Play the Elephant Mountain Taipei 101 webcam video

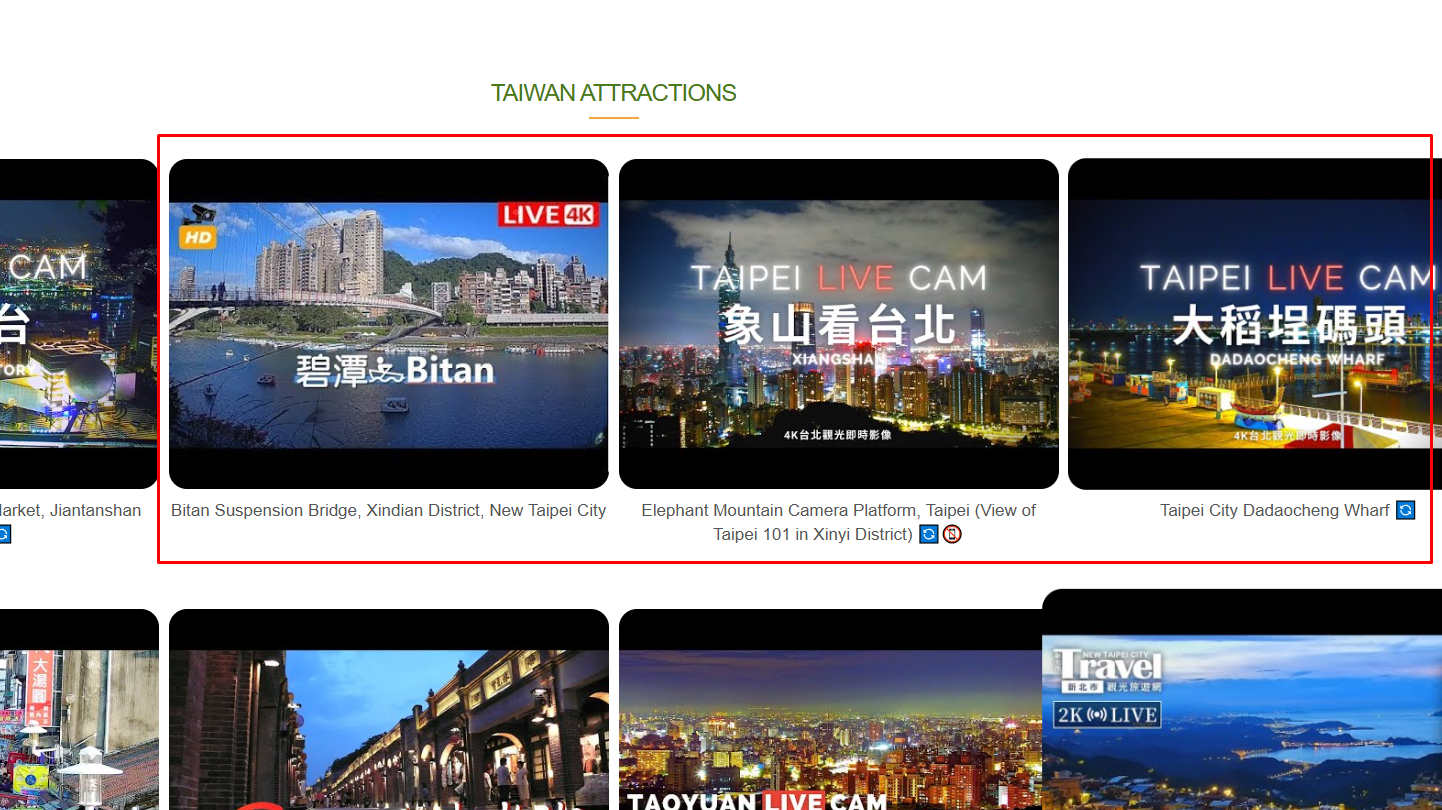(x=838, y=322)
